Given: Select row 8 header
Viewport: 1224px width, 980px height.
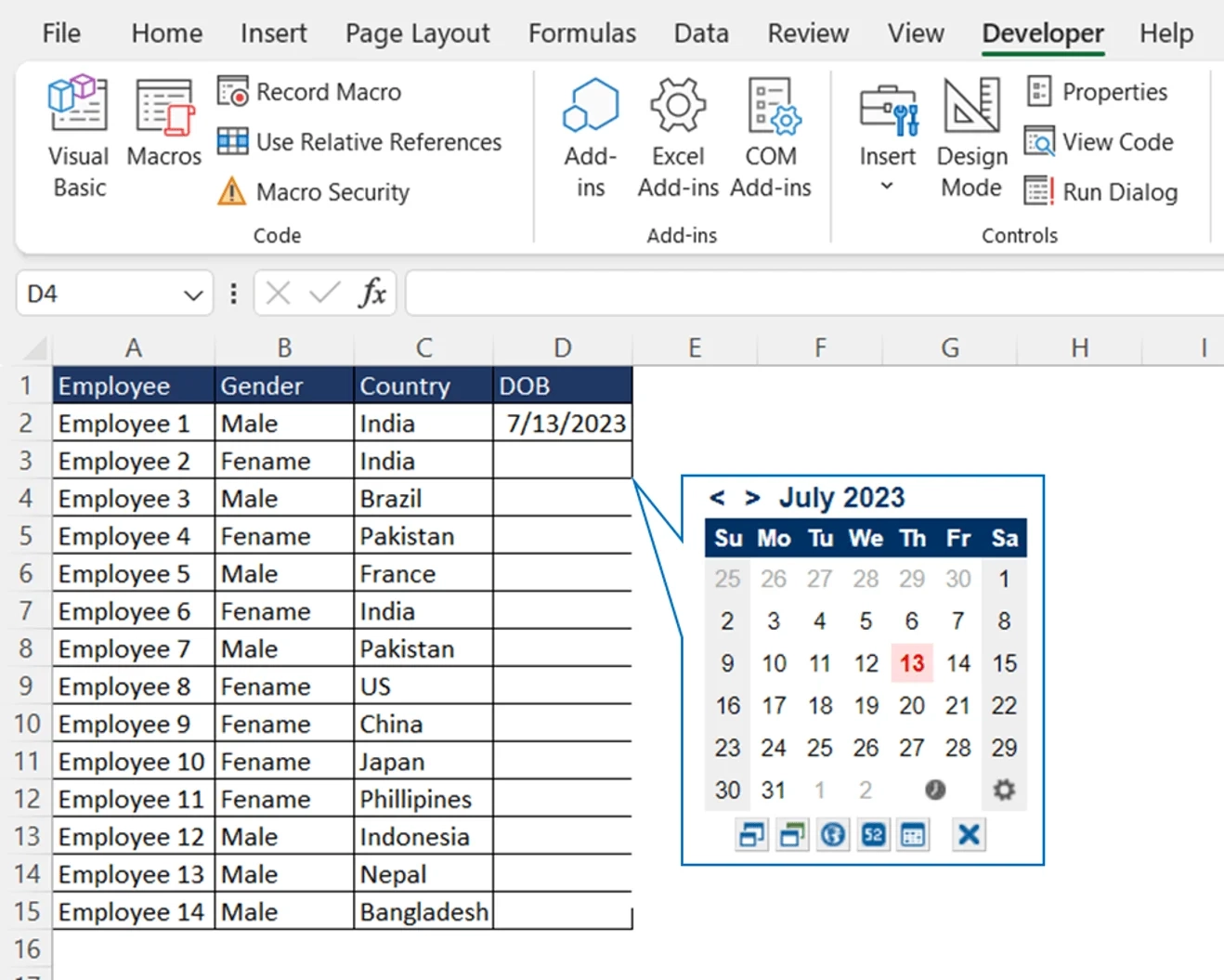Looking at the screenshot, I should pos(26,648).
